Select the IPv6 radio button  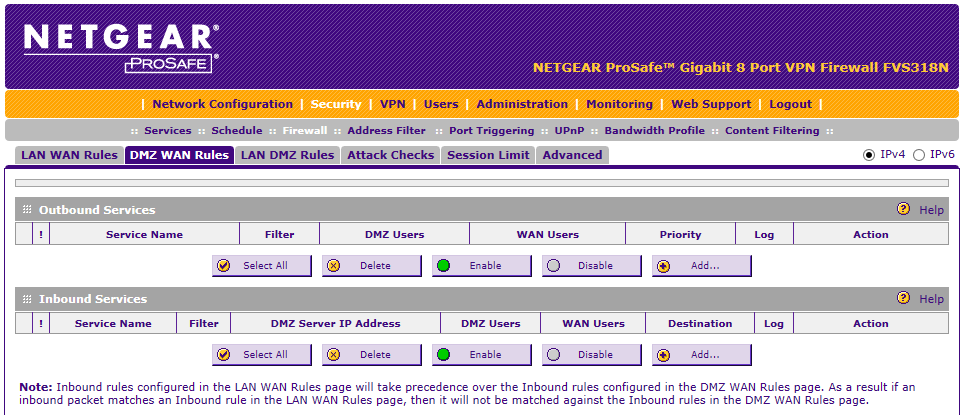[919, 155]
